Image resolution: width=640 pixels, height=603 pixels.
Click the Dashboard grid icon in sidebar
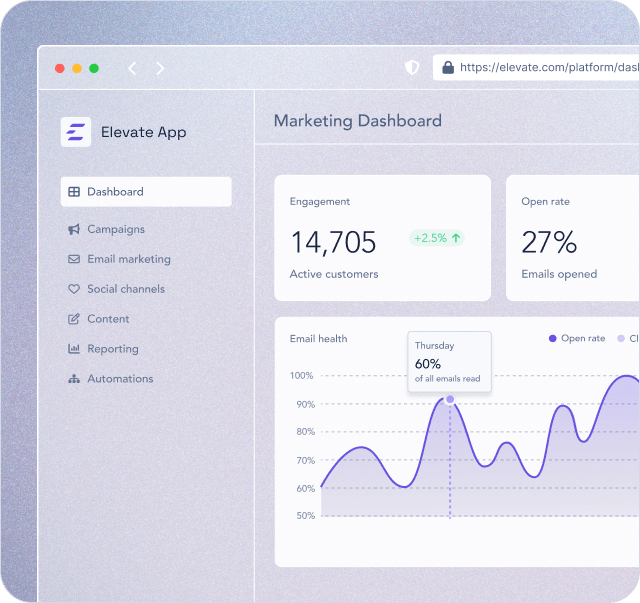74,192
